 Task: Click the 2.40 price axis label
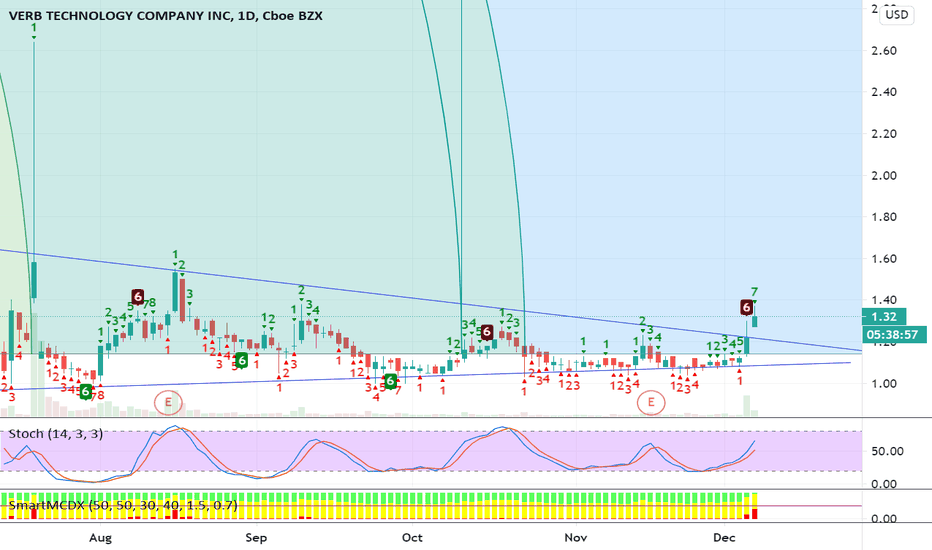coord(884,92)
